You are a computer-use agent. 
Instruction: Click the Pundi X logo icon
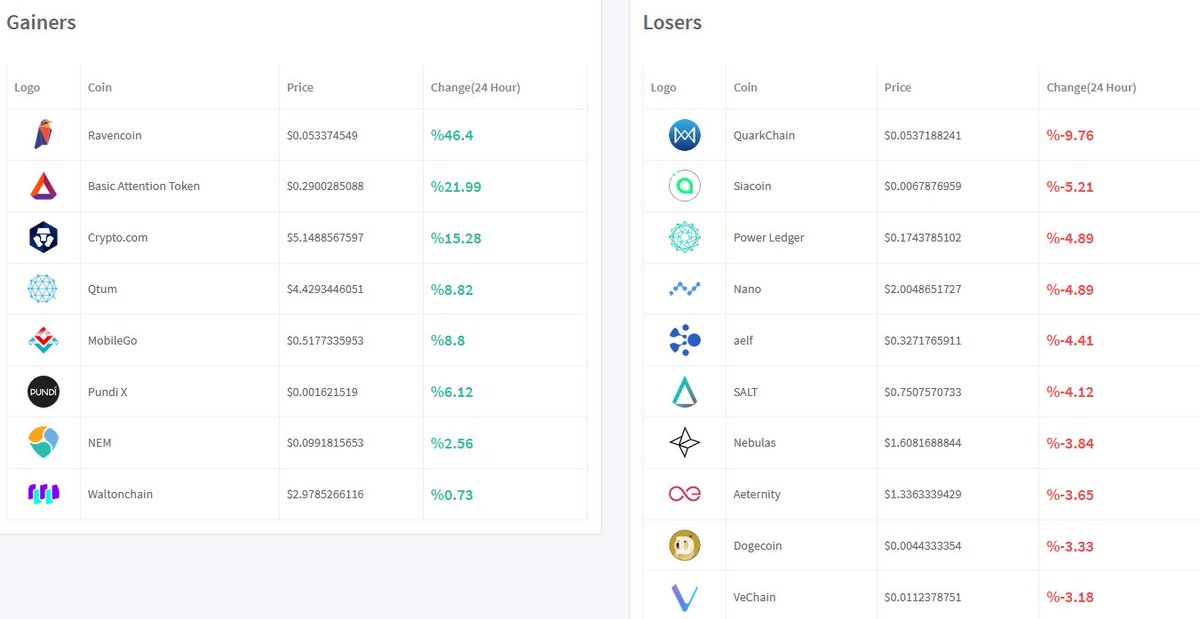(x=43, y=392)
